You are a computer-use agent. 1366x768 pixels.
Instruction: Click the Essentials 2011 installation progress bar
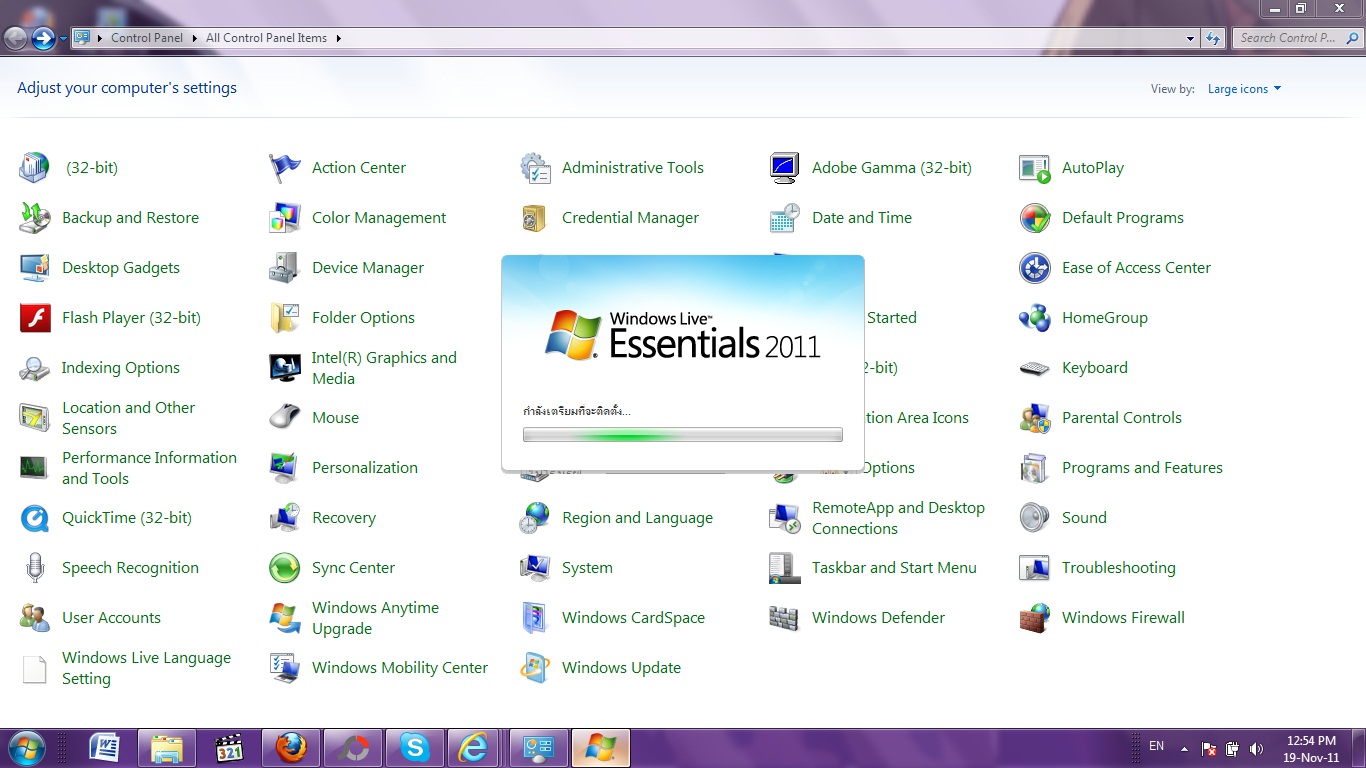coord(682,435)
